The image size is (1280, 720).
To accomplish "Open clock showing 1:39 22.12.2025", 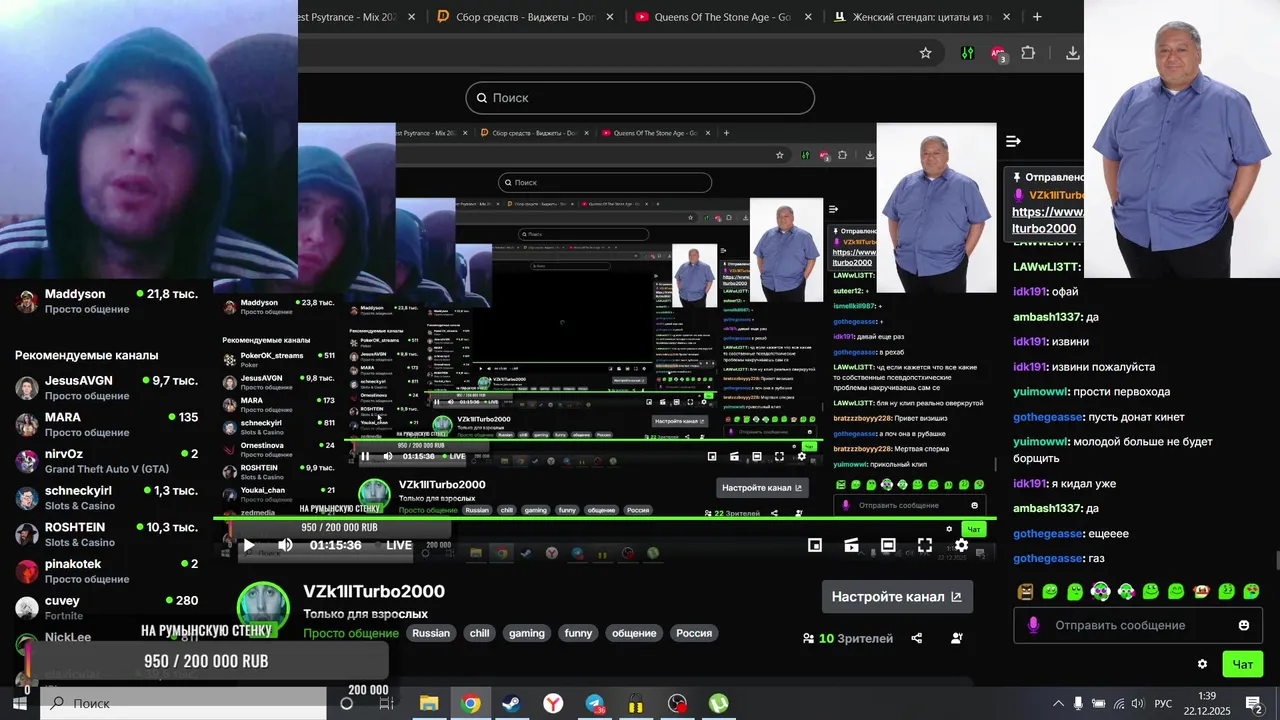I will (1206, 703).
